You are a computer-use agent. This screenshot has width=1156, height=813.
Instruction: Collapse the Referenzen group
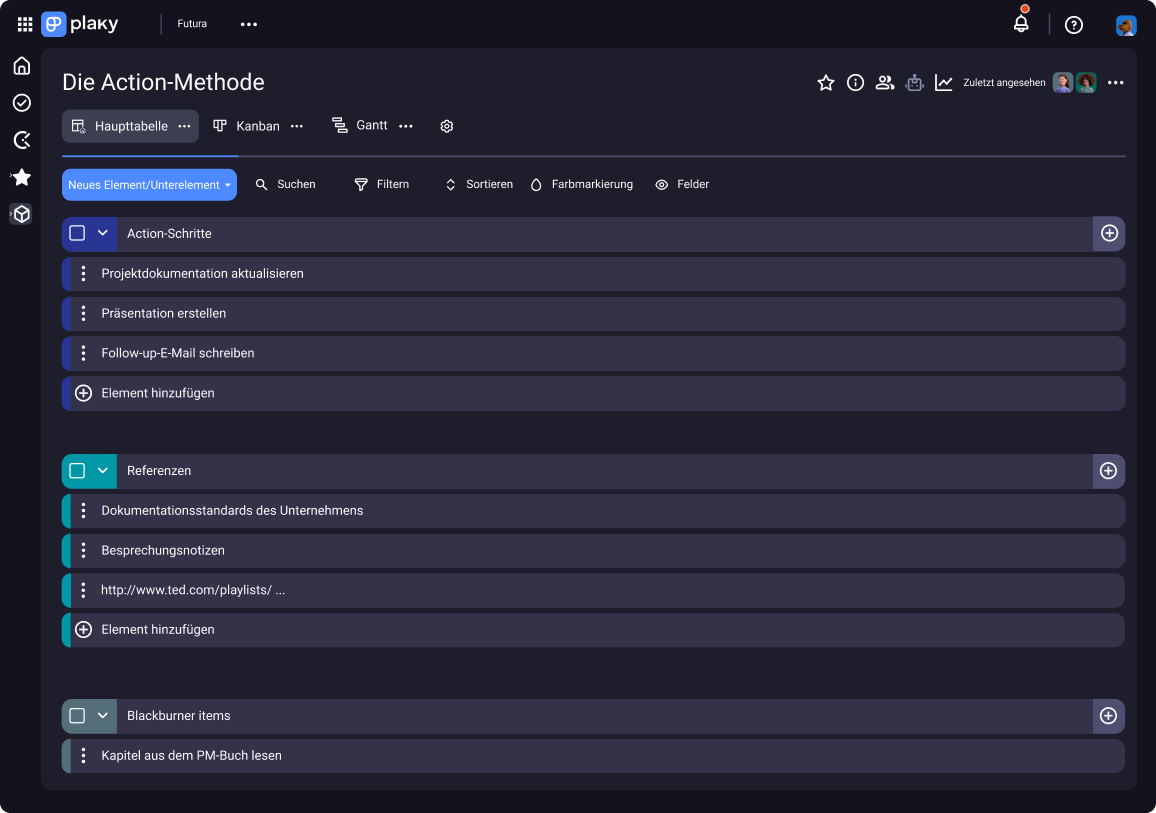[102, 470]
